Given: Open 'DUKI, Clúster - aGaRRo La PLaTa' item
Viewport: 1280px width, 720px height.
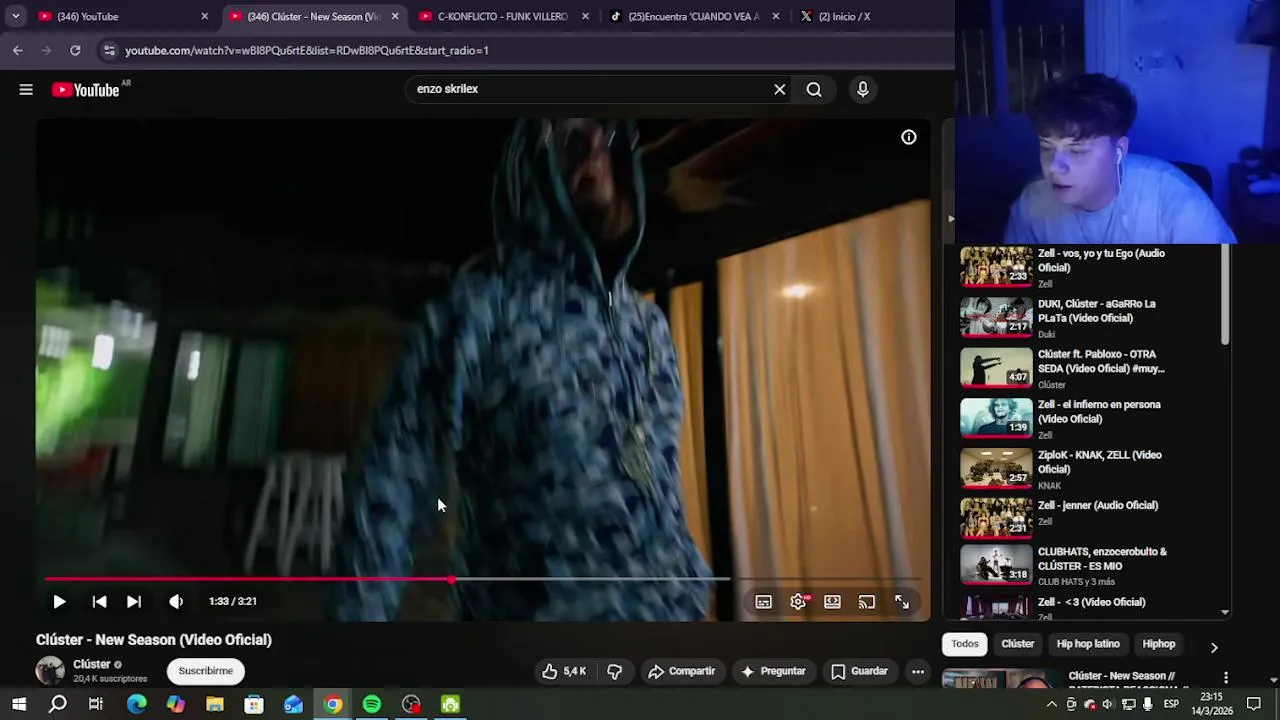Looking at the screenshot, I should pyautogui.click(x=1086, y=318).
